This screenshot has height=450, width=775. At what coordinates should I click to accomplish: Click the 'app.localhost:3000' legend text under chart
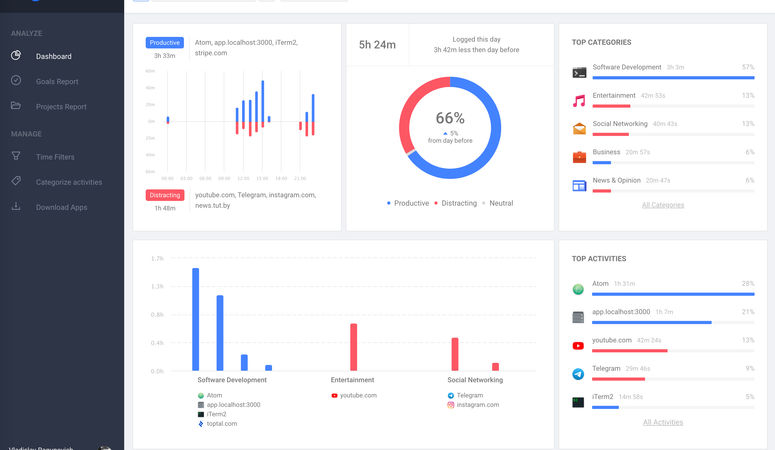[x=233, y=405]
